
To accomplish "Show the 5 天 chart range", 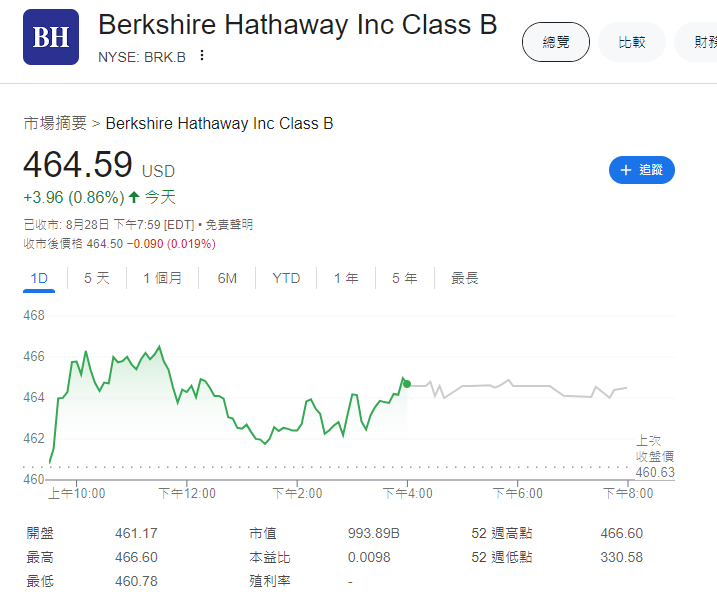I will [x=97, y=278].
